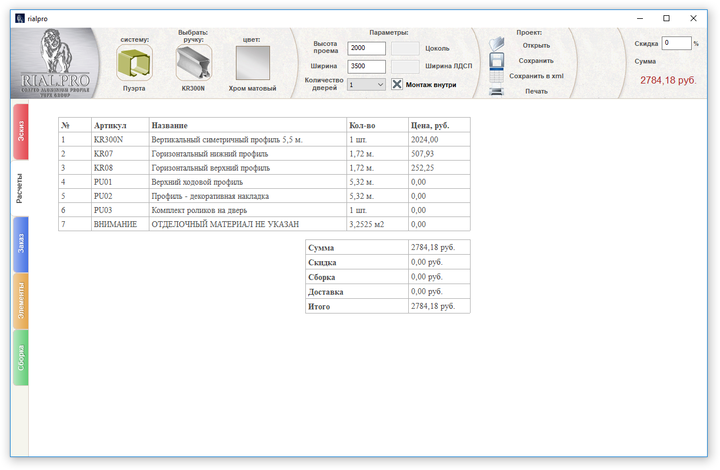
Task: Click the Высота проема input field
Action: tap(366, 48)
